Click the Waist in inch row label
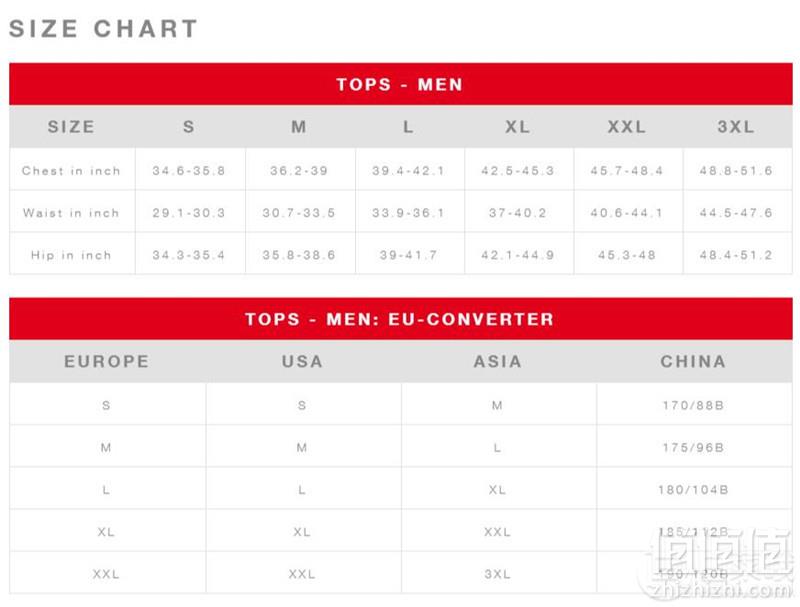The height and width of the screenshot is (607, 800). [x=71, y=213]
